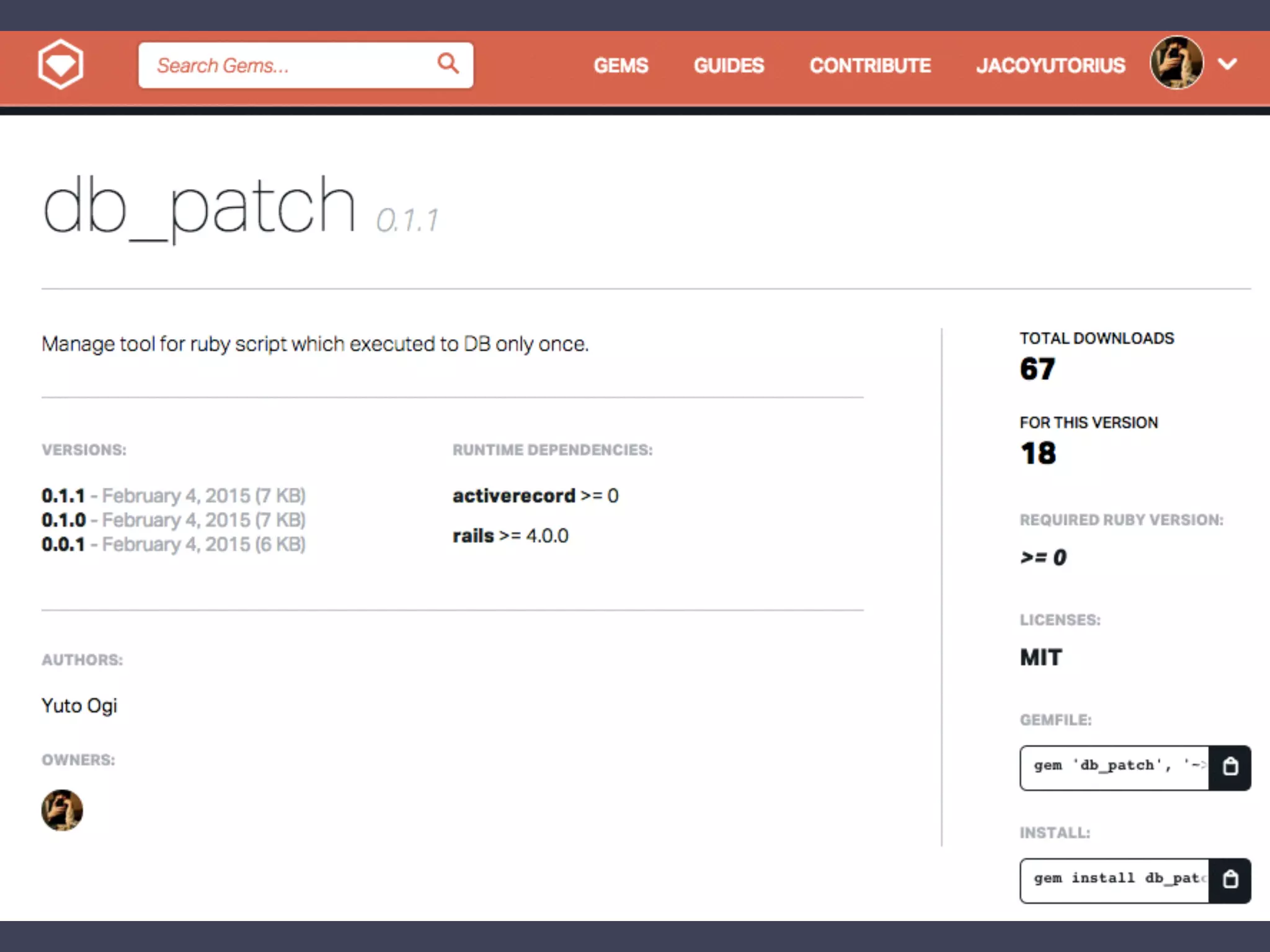The height and width of the screenshot is (952, 1270).
Task: Open version 0.0.1 link
Action: pyautogui.click(x=63, y=544)
